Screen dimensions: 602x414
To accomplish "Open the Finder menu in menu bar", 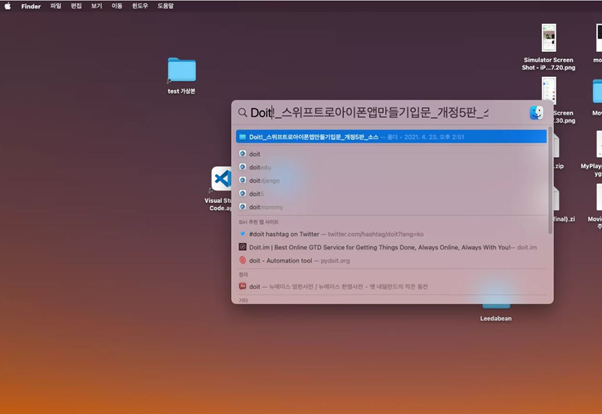I will point(31,6).
